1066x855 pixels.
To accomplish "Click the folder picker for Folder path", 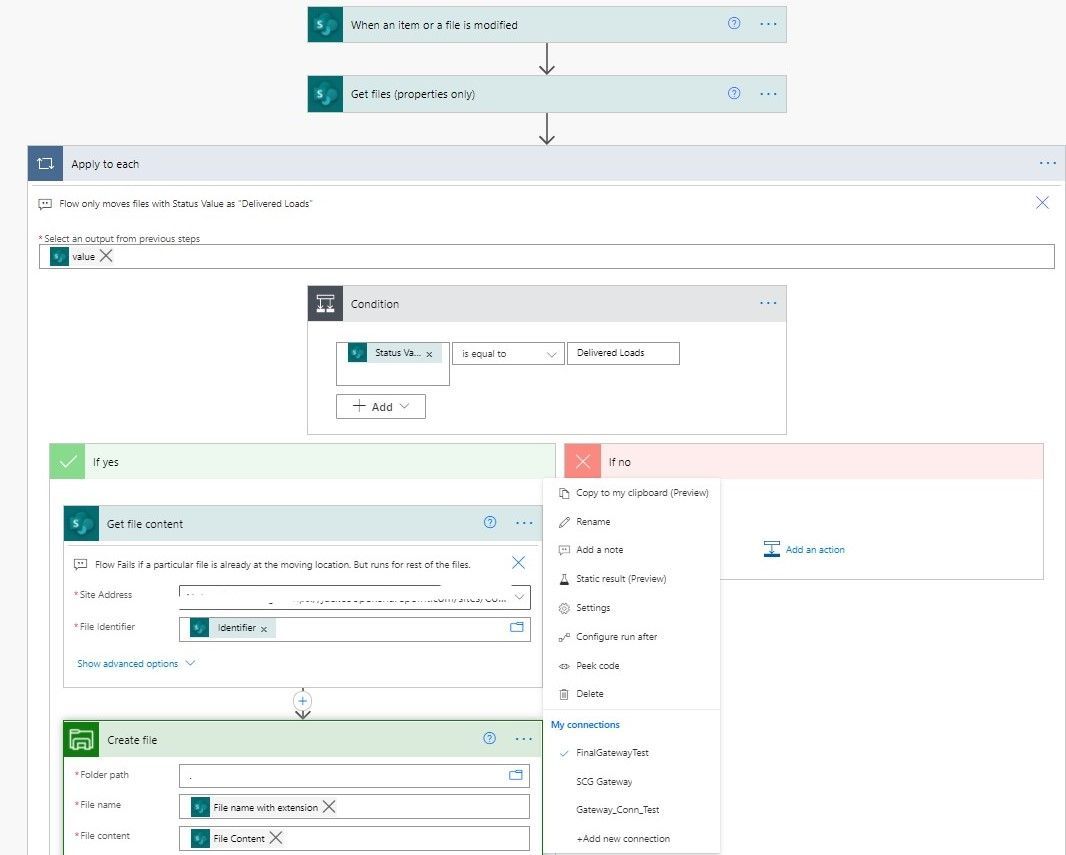I will point(516,775).
